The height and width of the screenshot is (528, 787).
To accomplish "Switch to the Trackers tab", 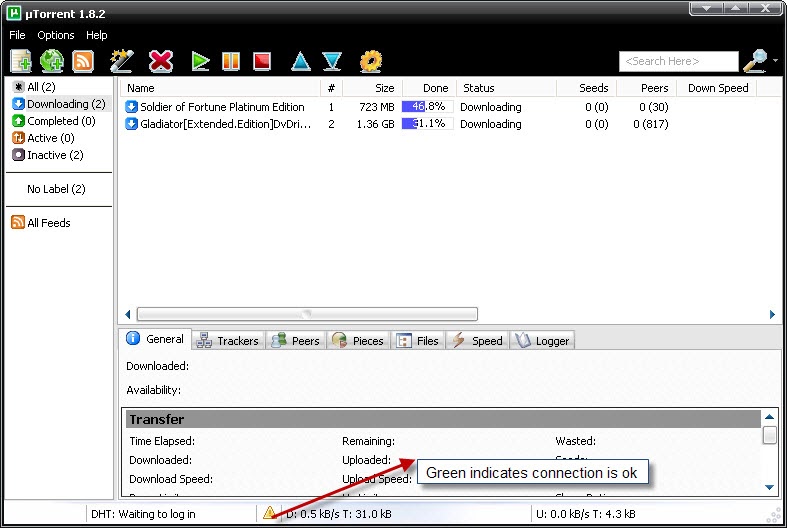I will click(228, 341).
